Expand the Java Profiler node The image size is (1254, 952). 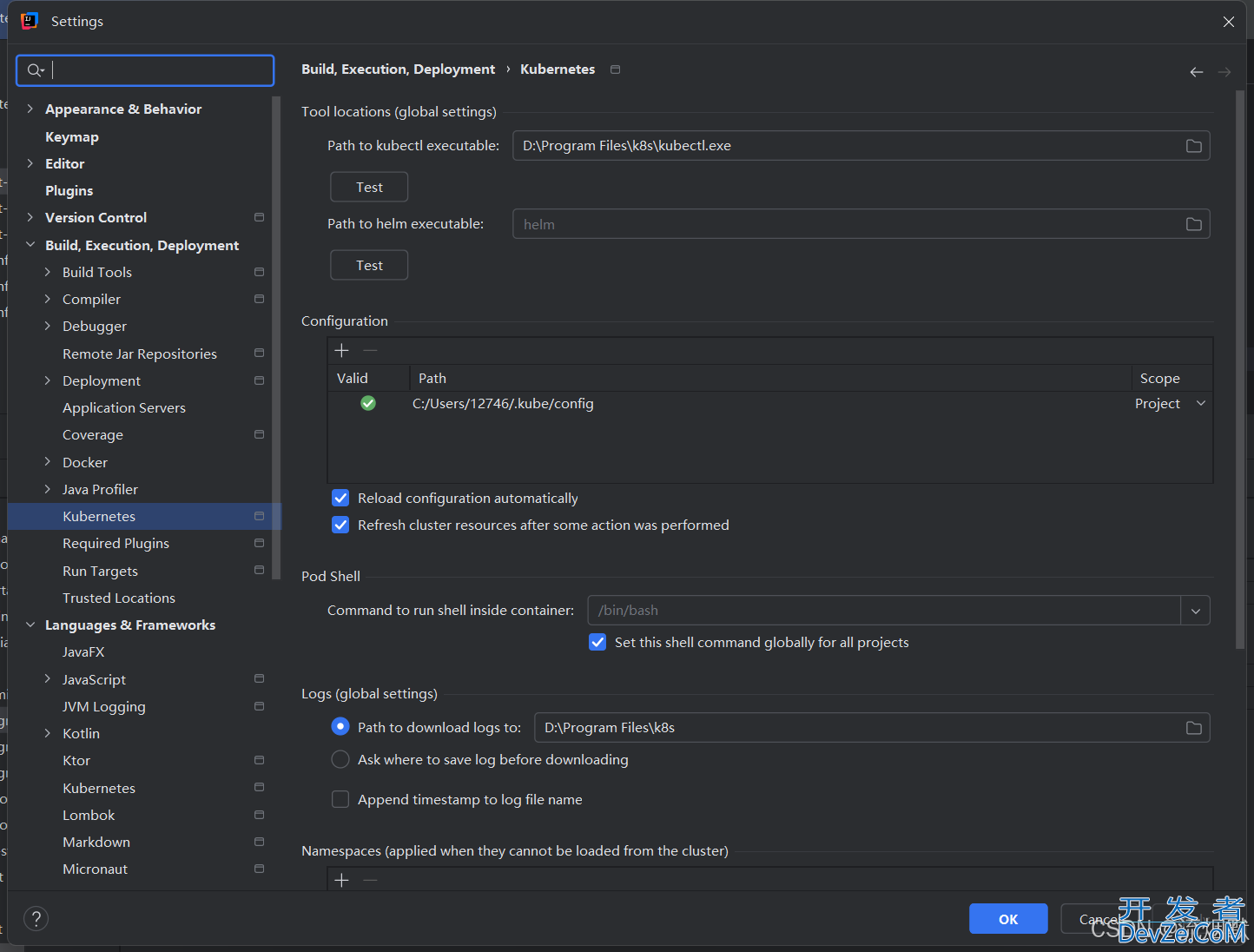click(48, 489)
